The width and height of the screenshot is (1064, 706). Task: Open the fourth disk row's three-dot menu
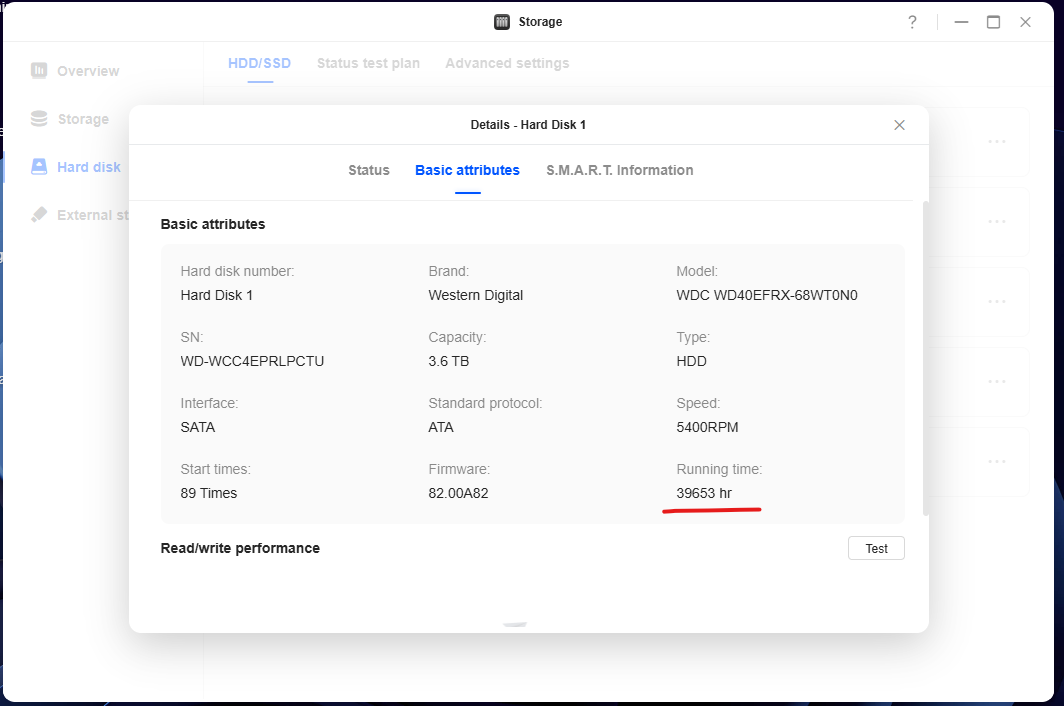pyautogui.click(x=997, y=382)
